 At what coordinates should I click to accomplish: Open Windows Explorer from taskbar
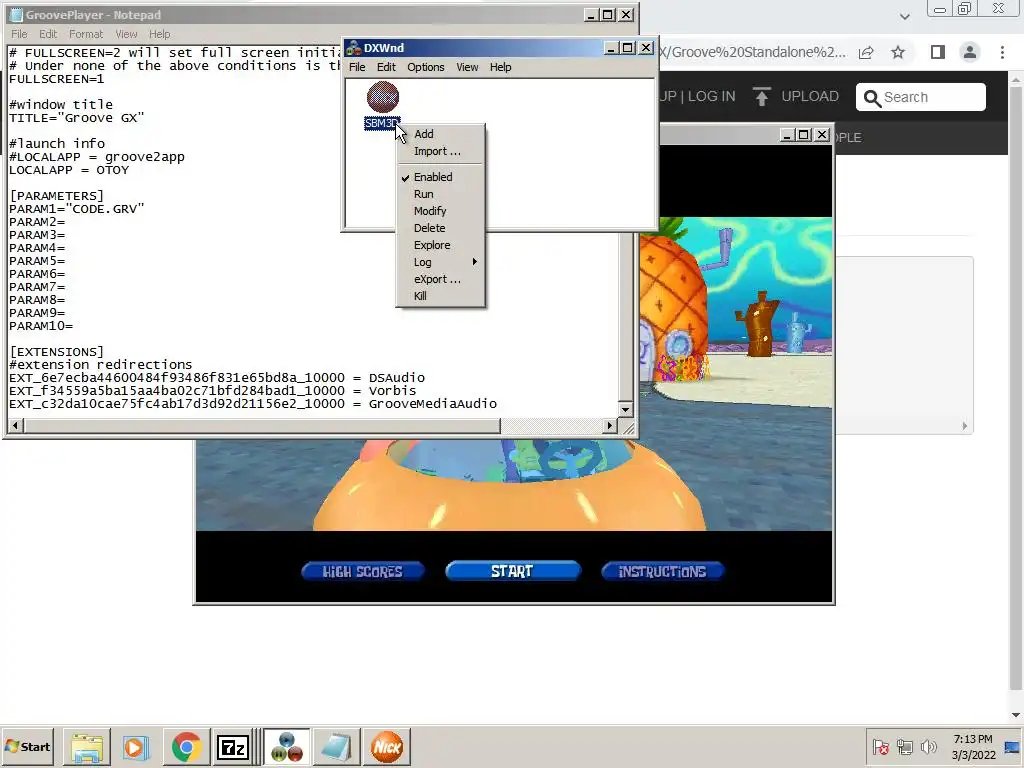coord(86,746)
